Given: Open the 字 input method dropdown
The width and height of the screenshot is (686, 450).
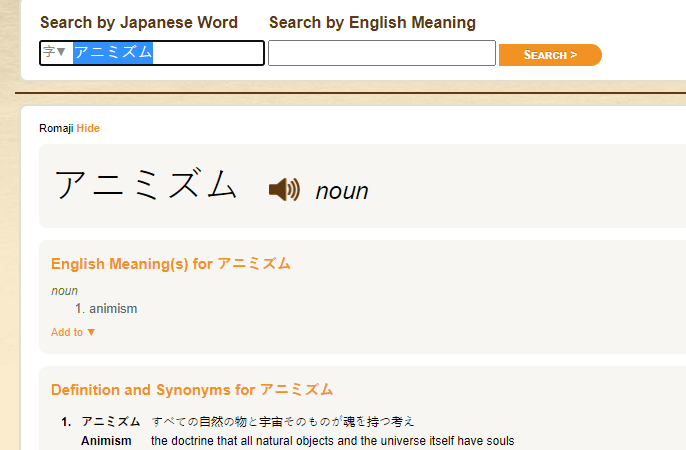Looking at the screenshot, I should (54, 53).
